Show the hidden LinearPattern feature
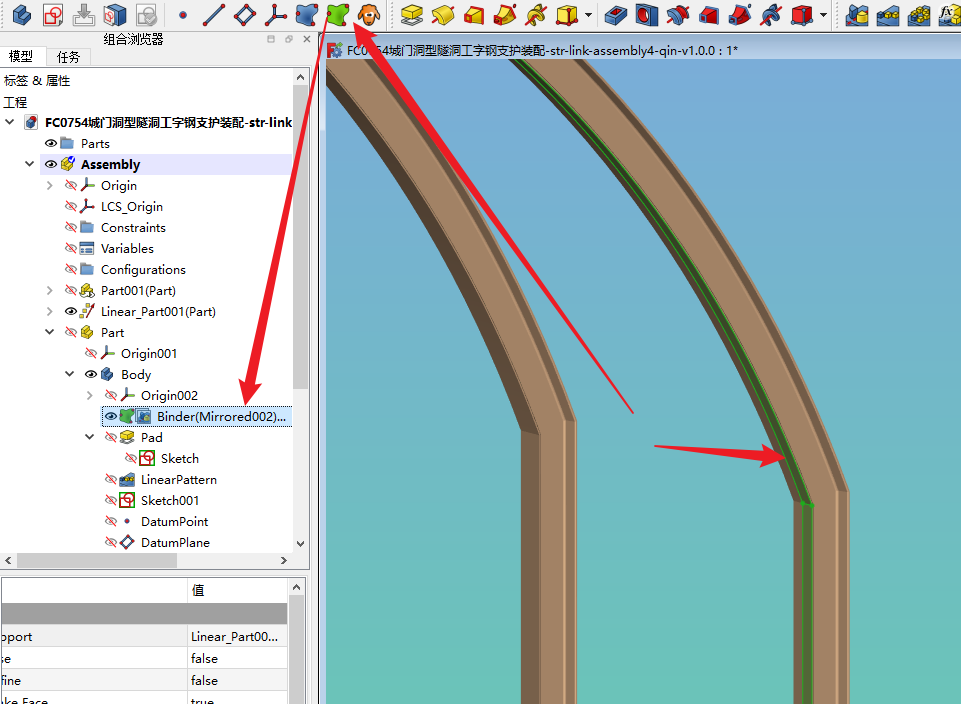961x704 pixels. tap(111, 480)
